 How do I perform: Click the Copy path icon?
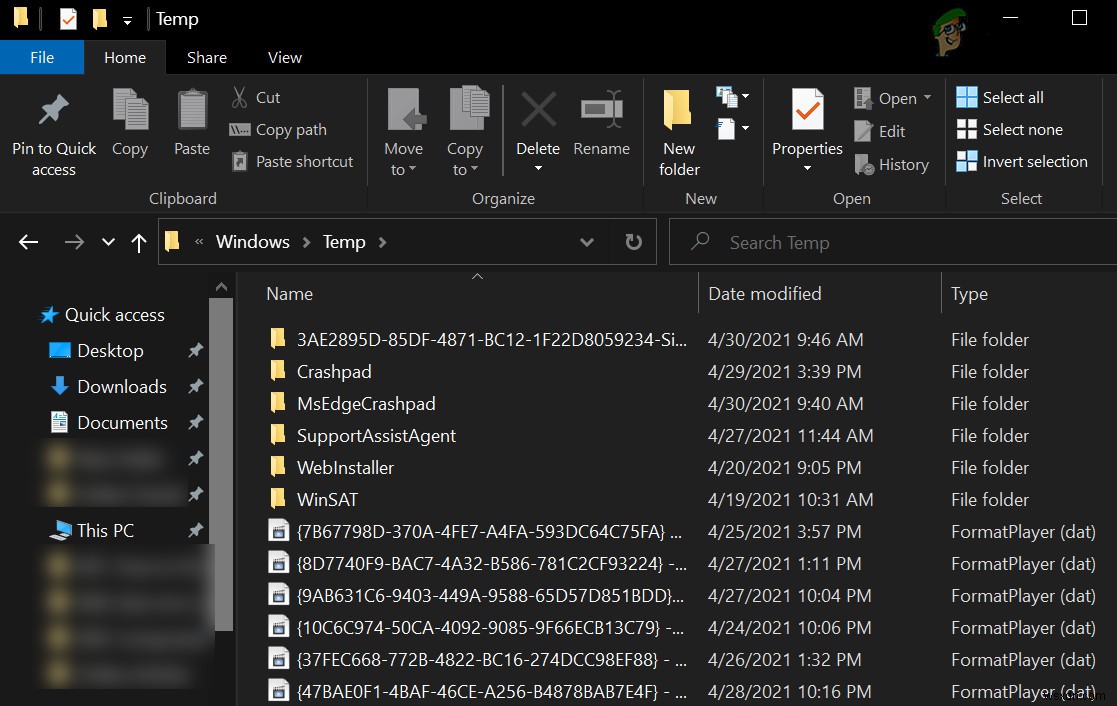click(x=240, y=129)
